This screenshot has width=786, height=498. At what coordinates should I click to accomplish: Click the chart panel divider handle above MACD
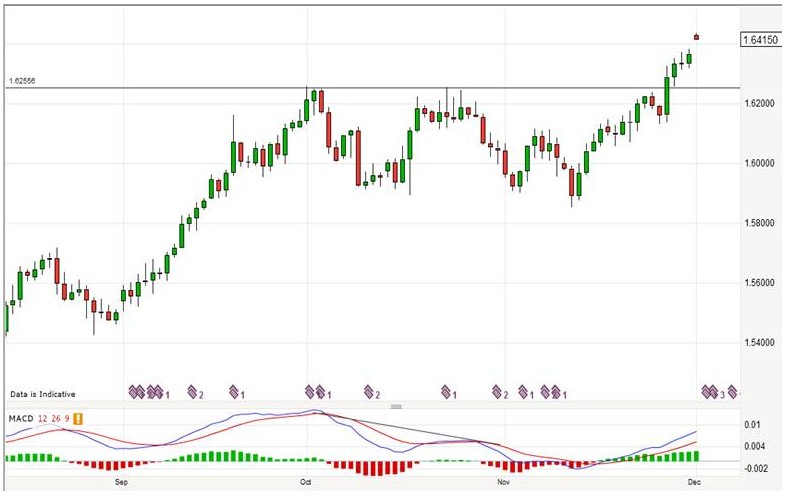click(x=396, y=406)
